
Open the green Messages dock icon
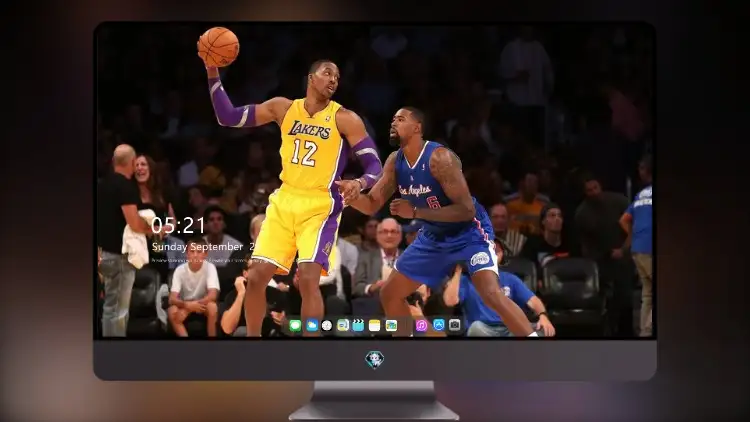coord(295,326)
